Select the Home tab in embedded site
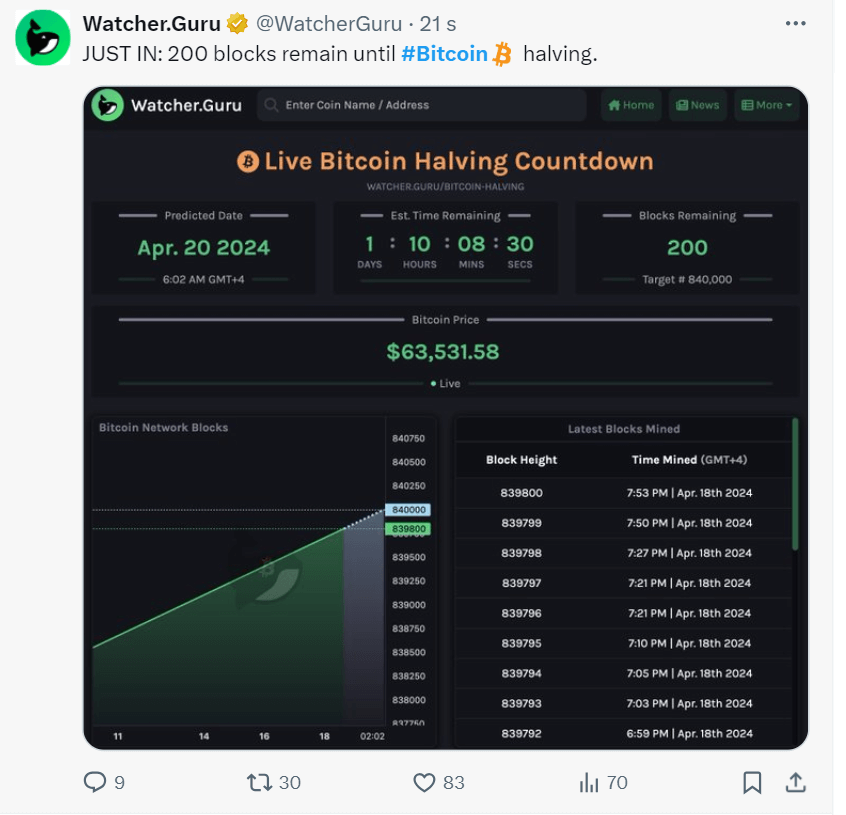The width and height of the screenshot is (846, 815). pos(631,105)
